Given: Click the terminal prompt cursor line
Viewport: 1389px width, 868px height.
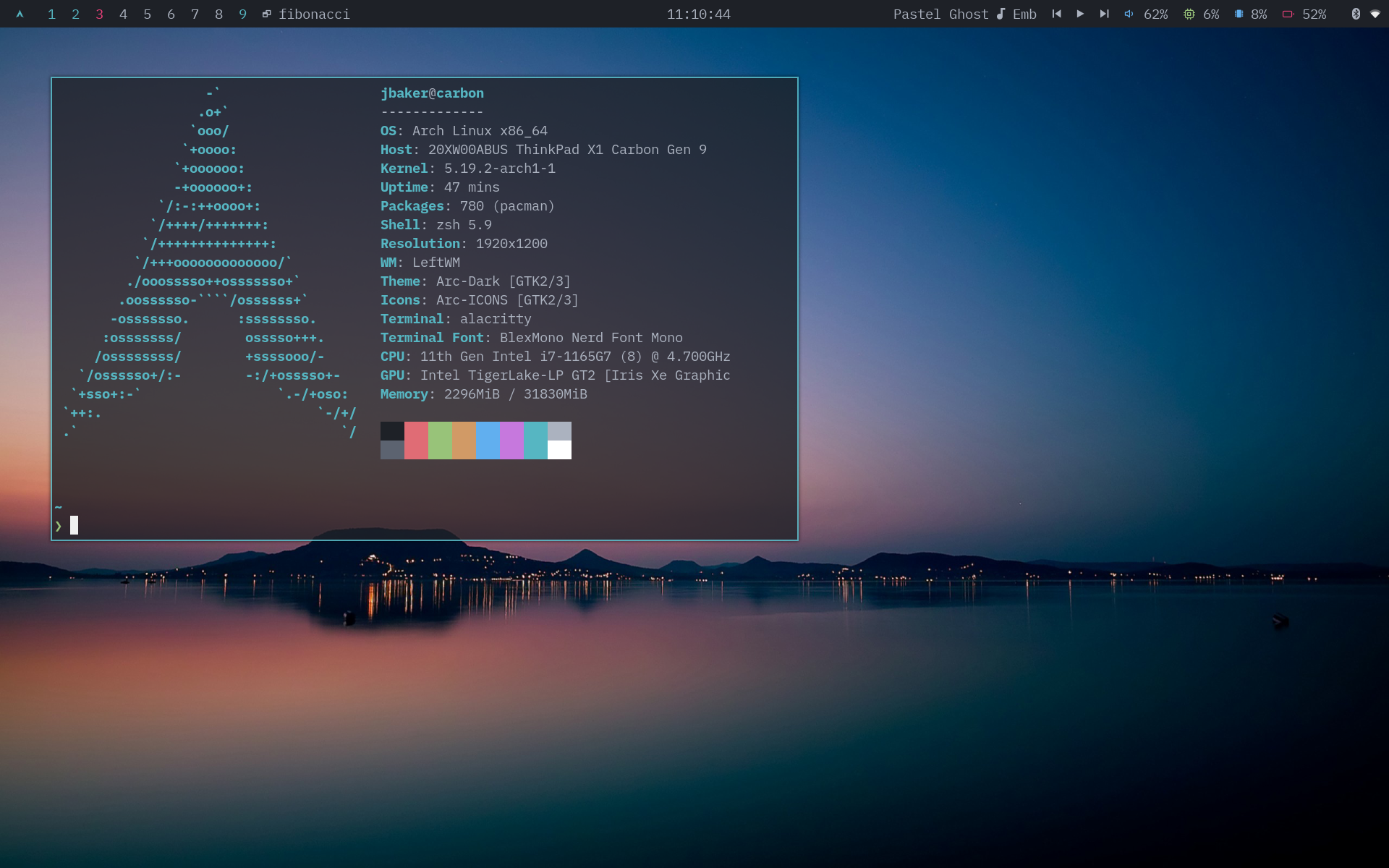Looking at the screenshot, I should tap(74, 525).
